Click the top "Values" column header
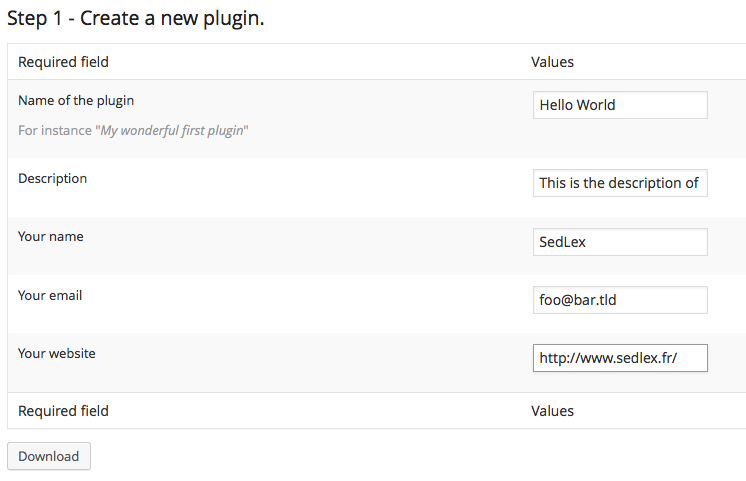The image size is (746, 481). (x=552, y=62)
